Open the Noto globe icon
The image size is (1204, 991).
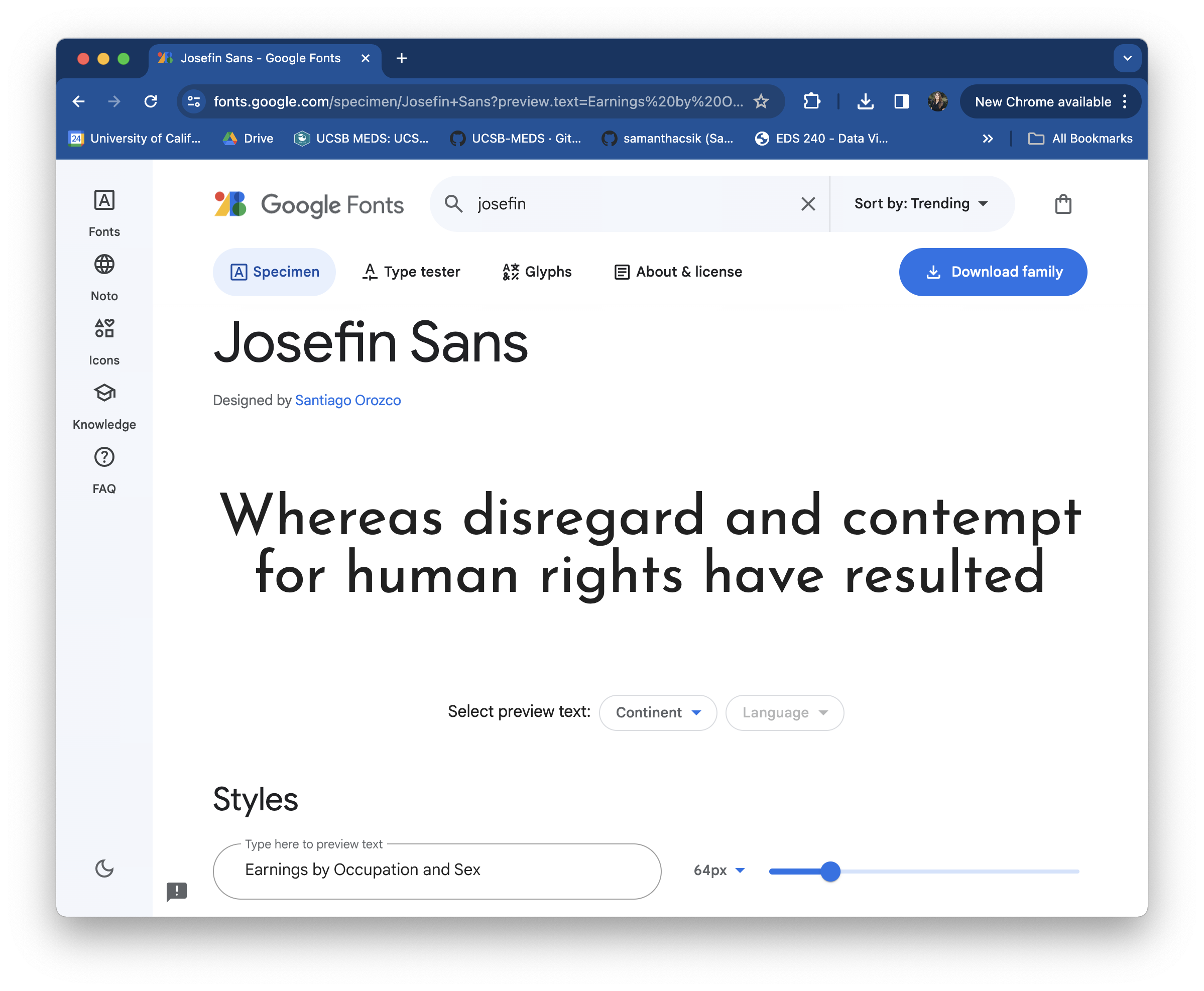pyautogui.click(x=104, y=265)
